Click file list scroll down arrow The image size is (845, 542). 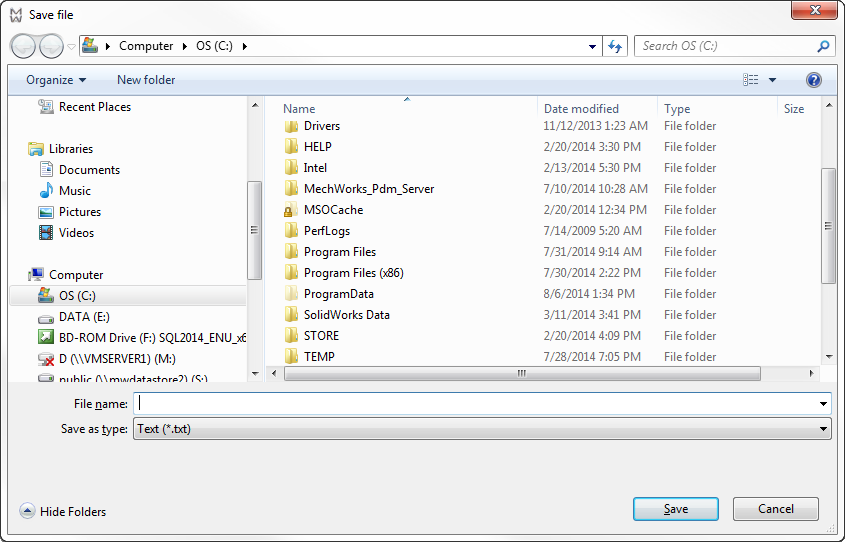pos(829,357)
